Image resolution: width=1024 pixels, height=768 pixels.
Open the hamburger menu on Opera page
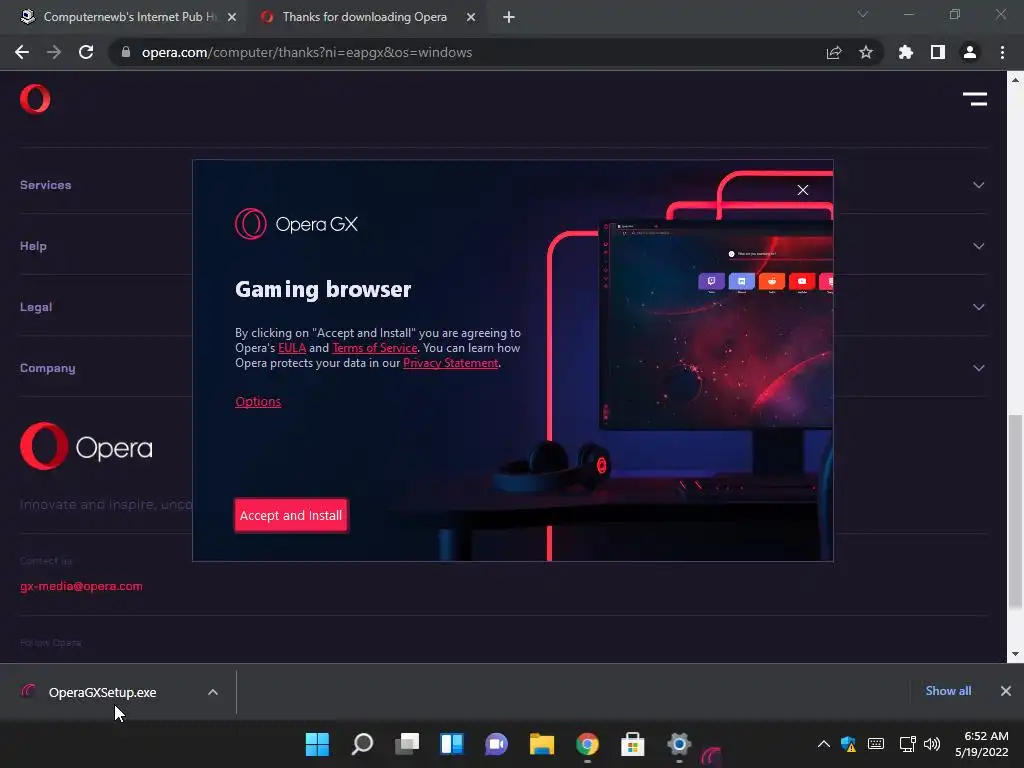tap(974, 99)
